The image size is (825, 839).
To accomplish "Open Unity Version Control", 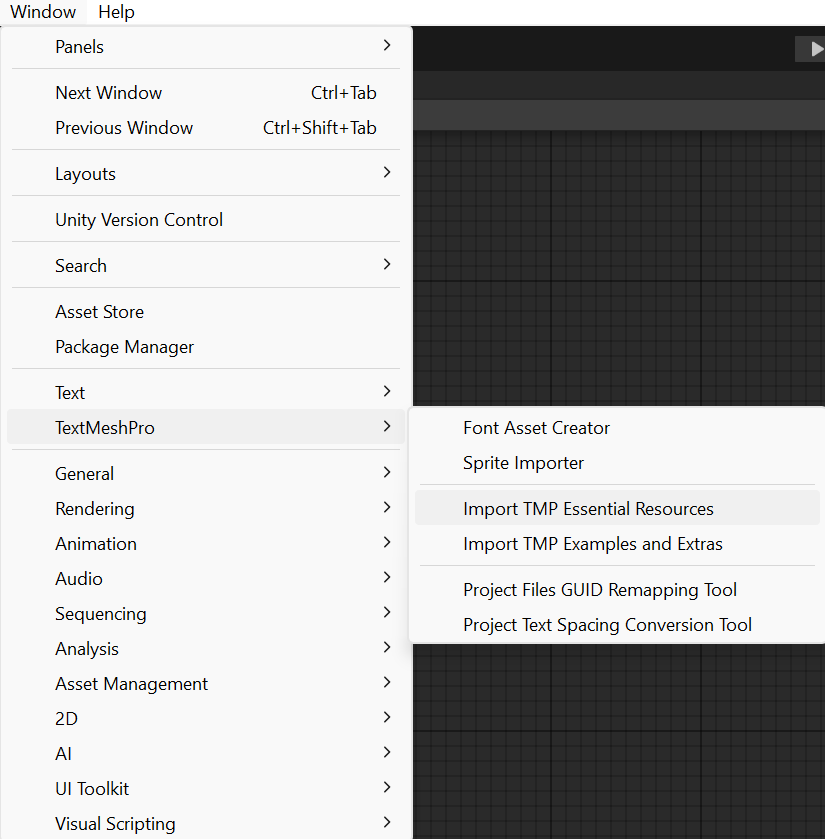I will pos(139,220).
